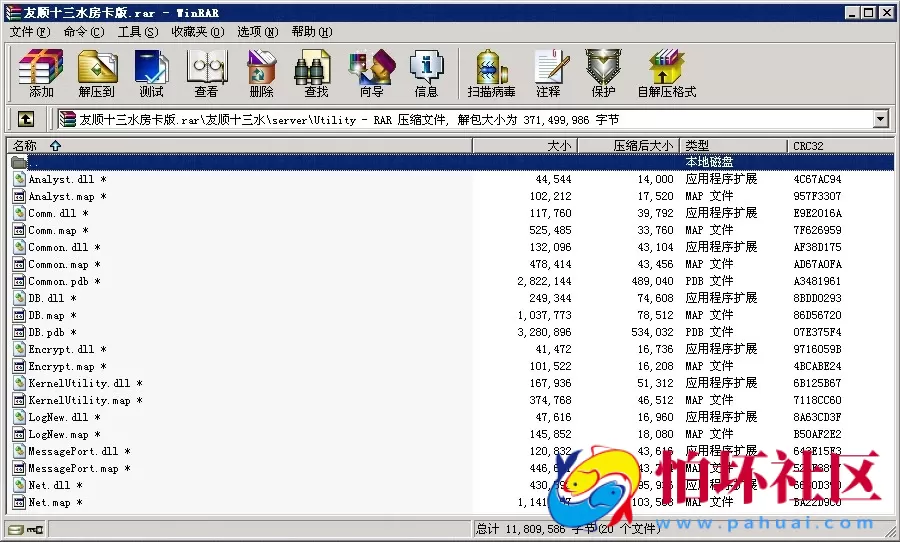This screenshot has height=542, width=900.
Task: Sort by Type (类型) column header
Action: coord(733,146)
